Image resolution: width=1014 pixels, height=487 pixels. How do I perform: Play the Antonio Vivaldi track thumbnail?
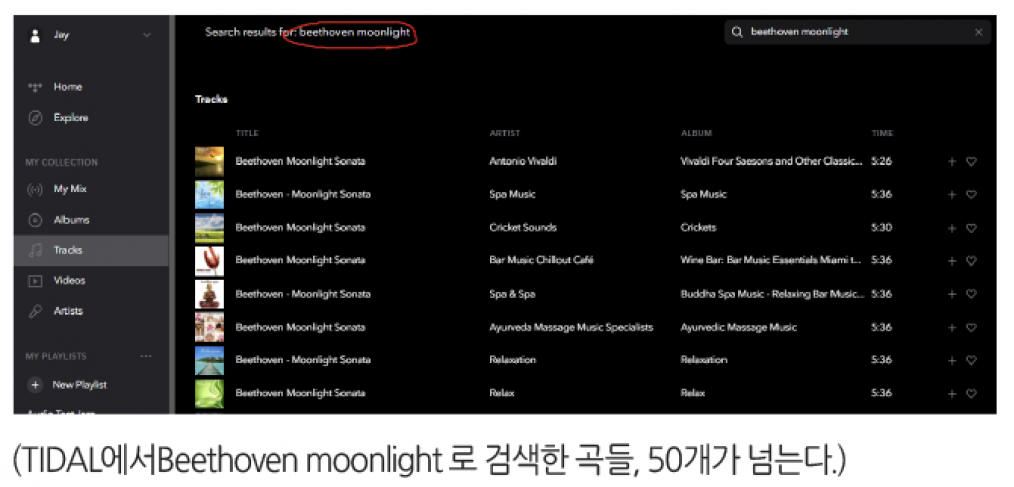pyautogui.click(x=210, y=162)
